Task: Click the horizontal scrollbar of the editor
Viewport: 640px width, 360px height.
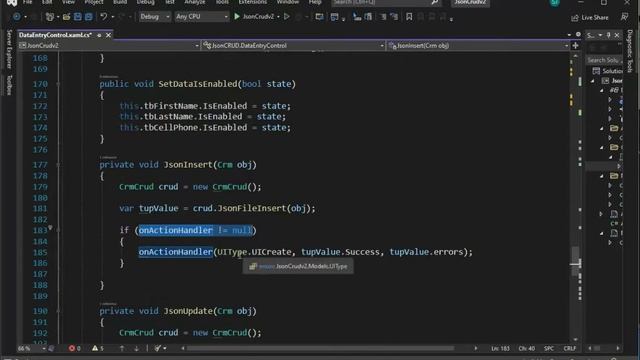Action: pos(320,348)
